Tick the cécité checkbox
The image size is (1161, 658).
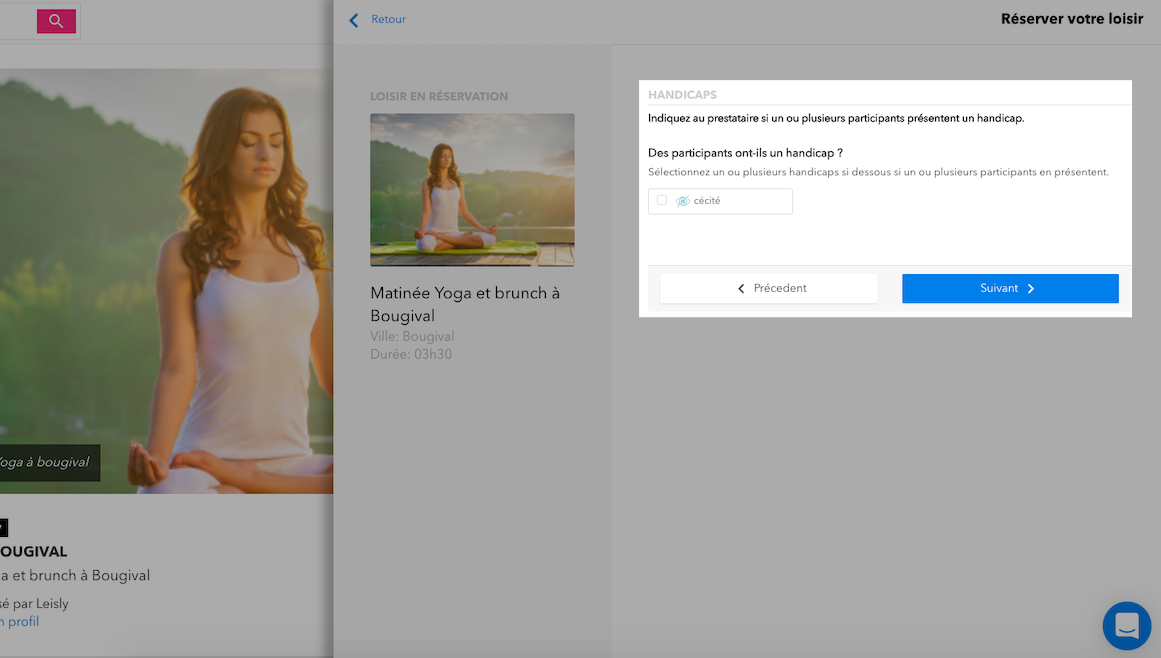[x=662, y=201]
